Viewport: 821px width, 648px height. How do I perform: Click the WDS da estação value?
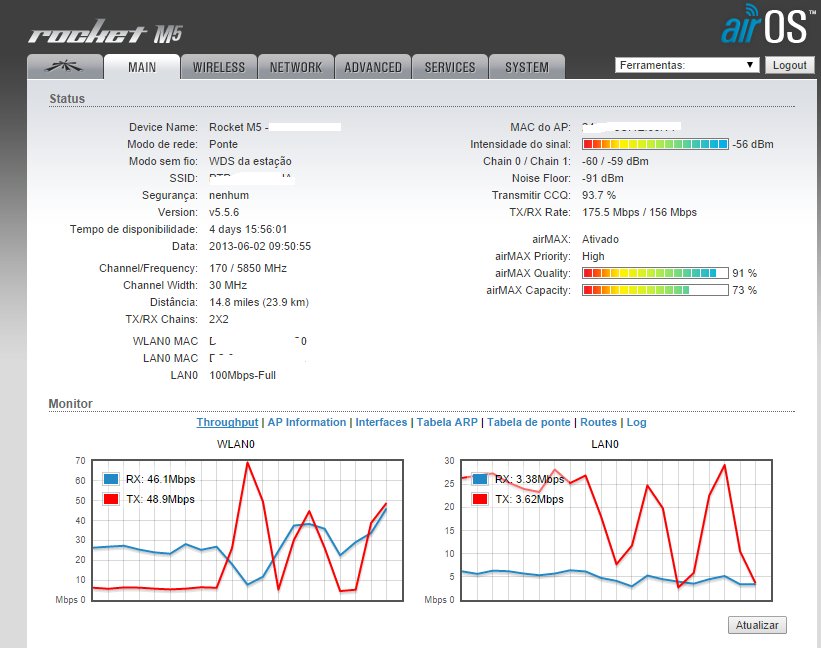(x=250, y=161)
